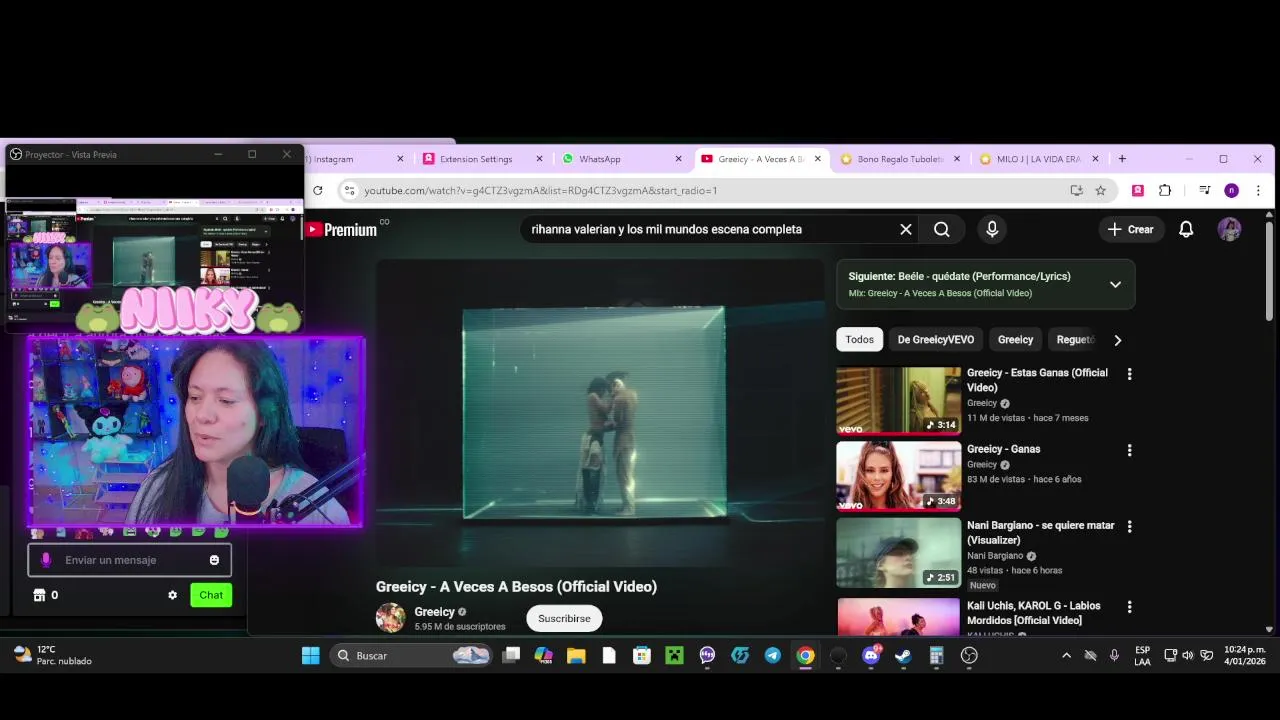The height and width of the screenshot is (720, 1280).
Task: Select the Greeicy filter chip
Action: [x=1015, y=340]
